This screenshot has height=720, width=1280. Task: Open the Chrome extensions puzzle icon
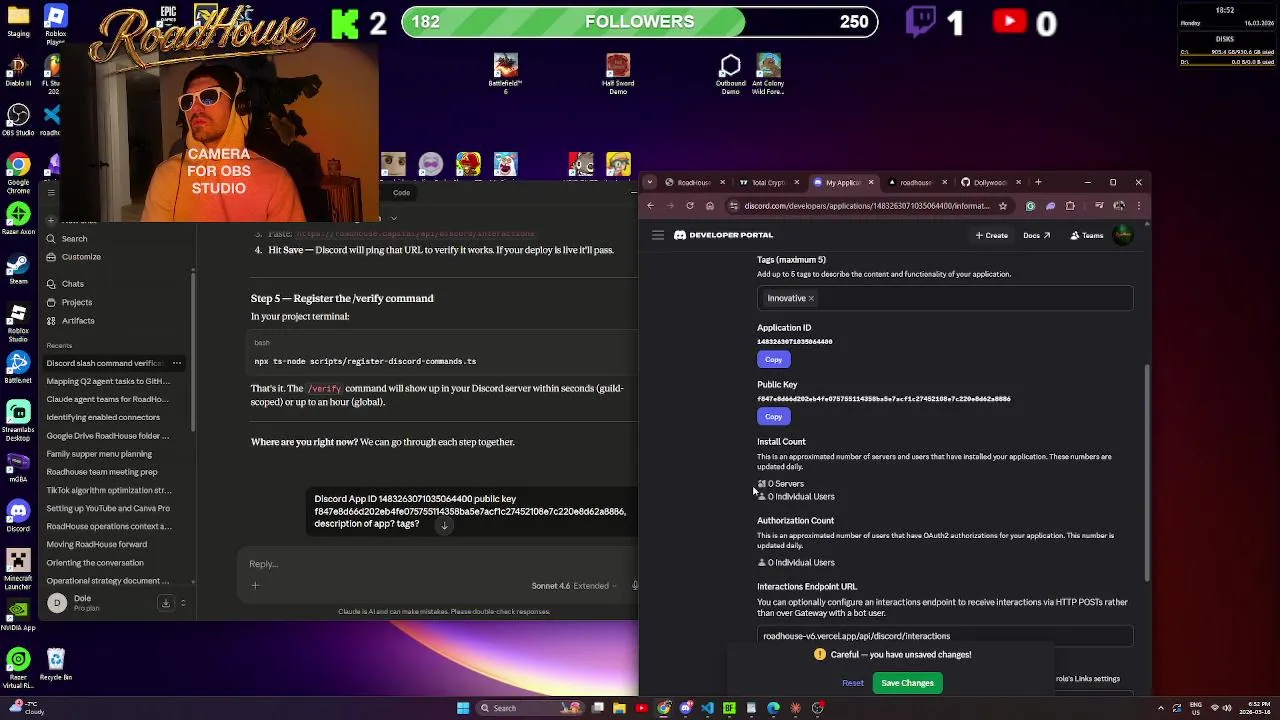click(x=1070, y=206)
